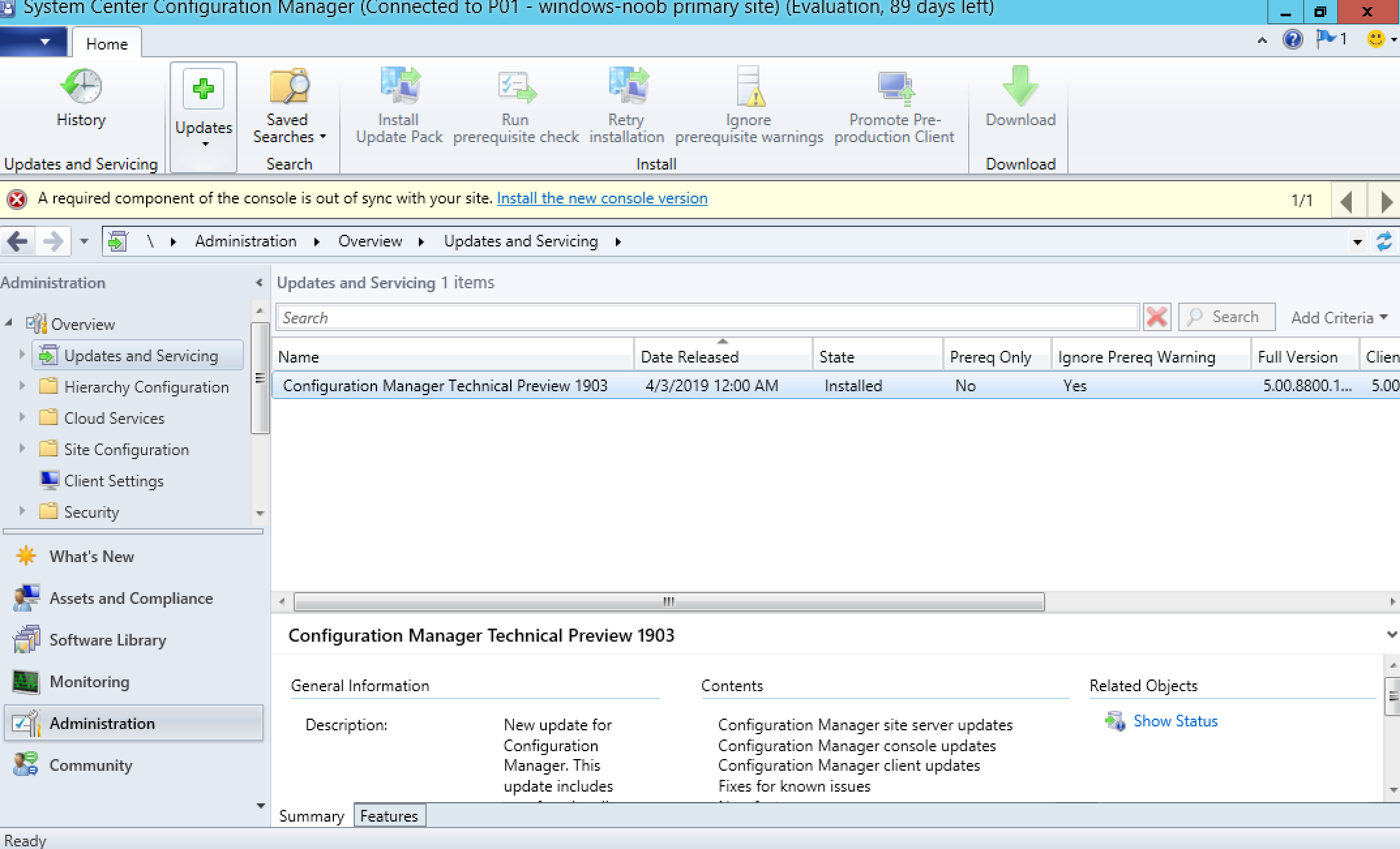The height and width of the screenshot is (849, 1400).
Task: Sort by State column header
Action: click(x=877, y=357)
